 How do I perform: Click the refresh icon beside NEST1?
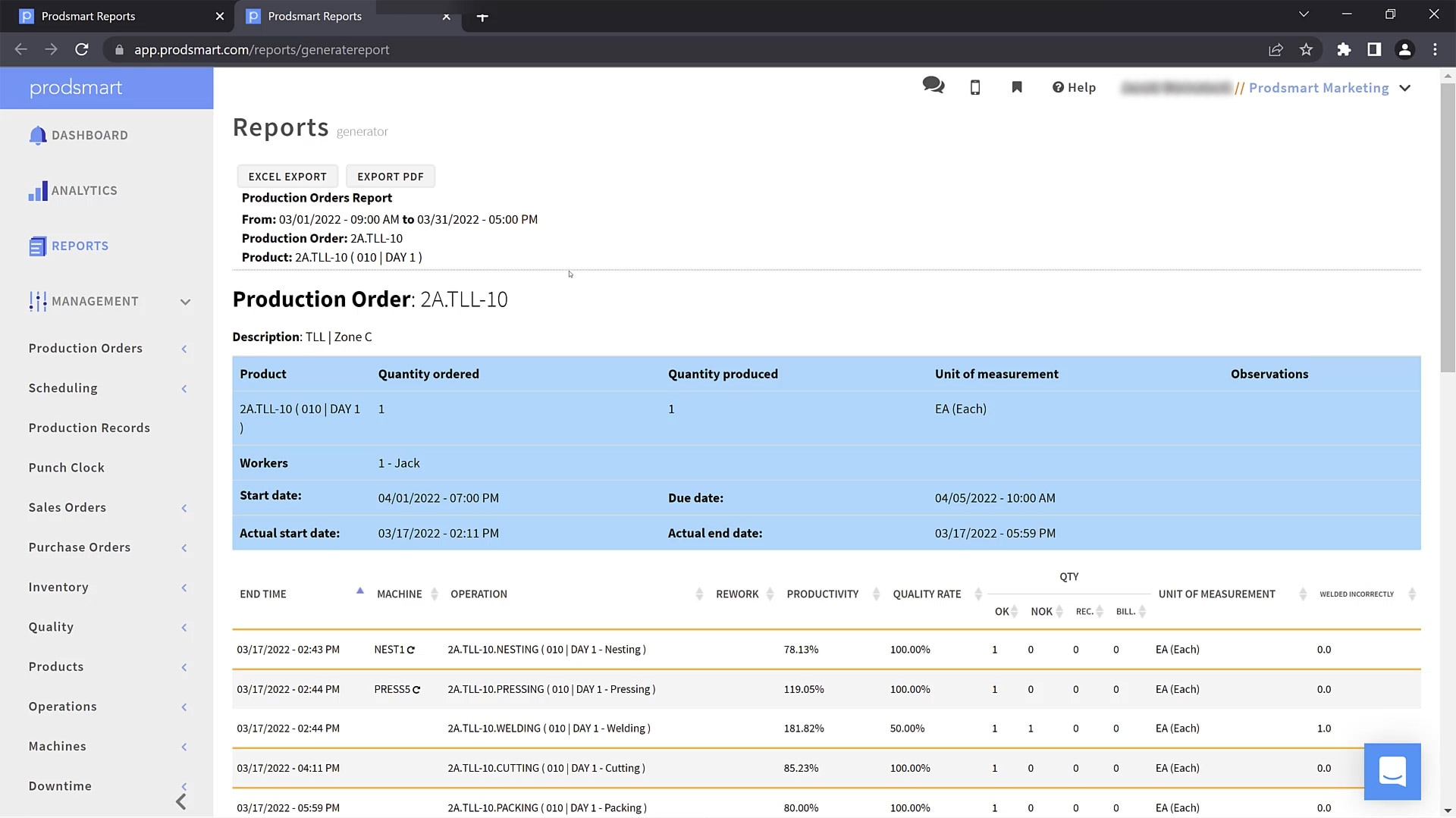coord(411,650)
